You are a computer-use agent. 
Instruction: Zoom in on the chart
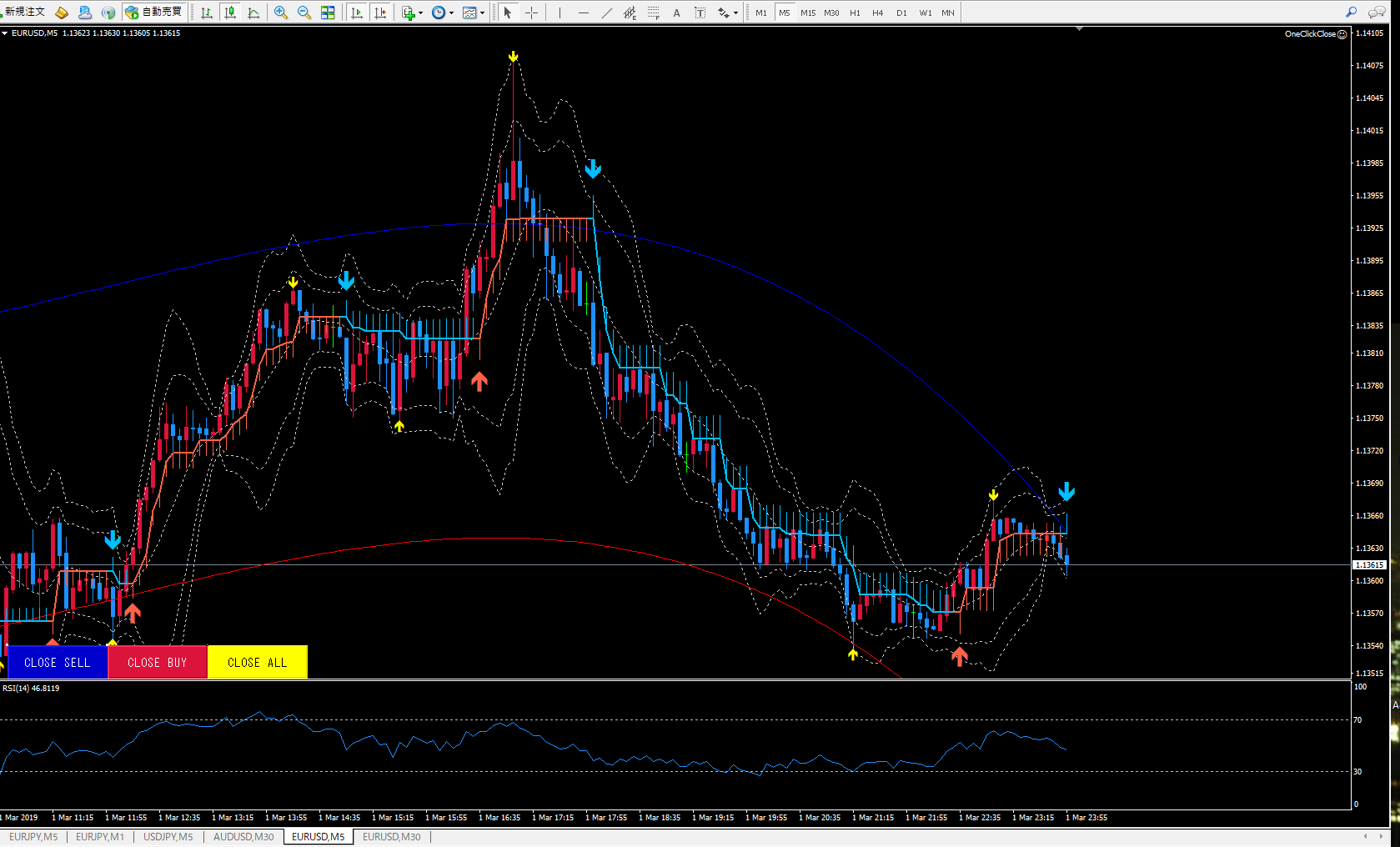[x=281, y=13]
